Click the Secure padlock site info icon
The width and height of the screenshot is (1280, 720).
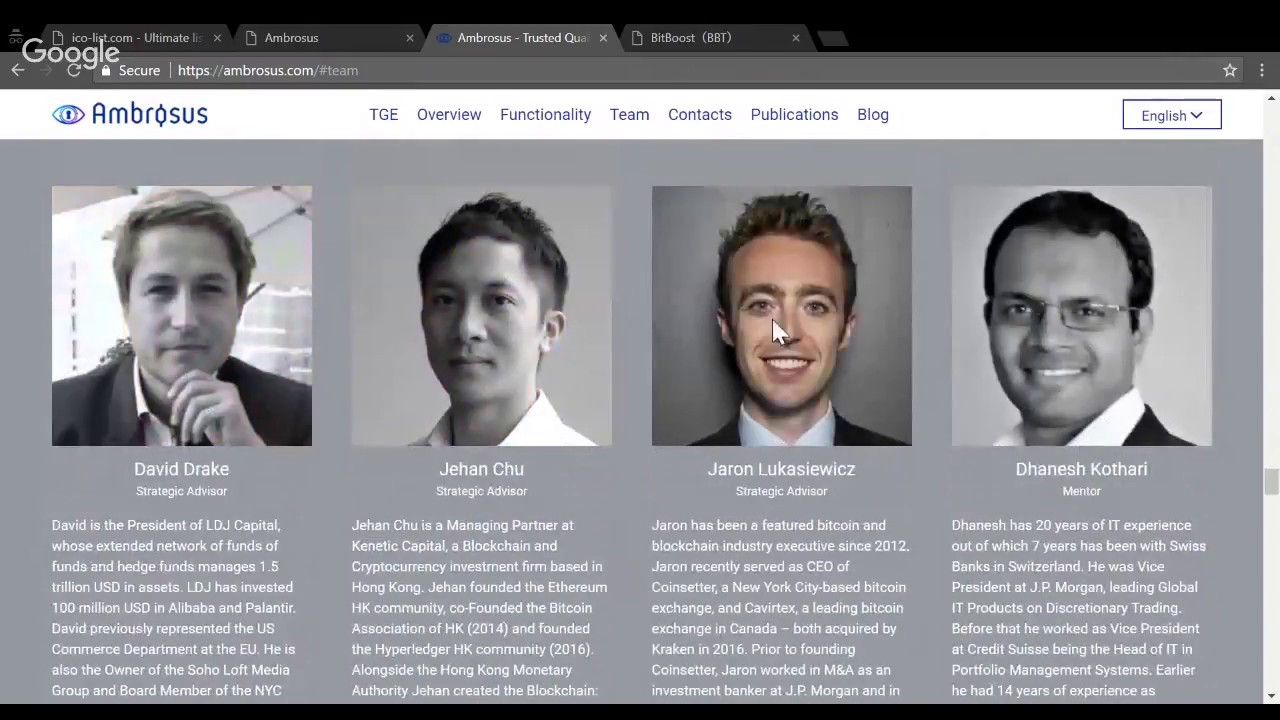click(x=108, y=71)
